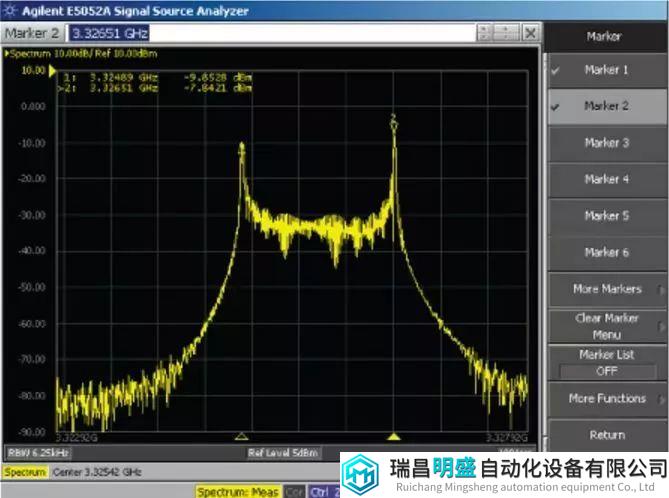The width and height of the screenshot is (669, 498).
Task: Click the marker 2 readout -7.8421 dBm
Action: 218,88
